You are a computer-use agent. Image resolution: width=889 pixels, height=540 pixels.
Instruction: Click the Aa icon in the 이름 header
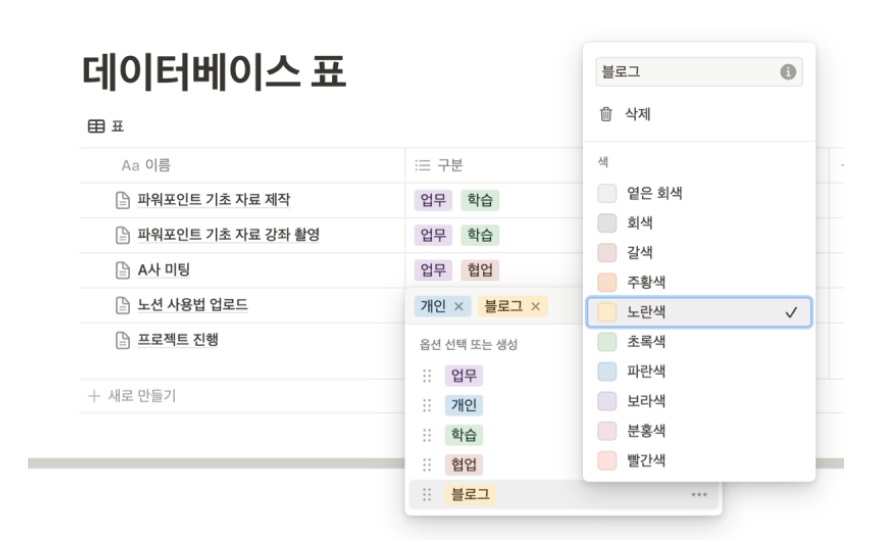point(130,165)
